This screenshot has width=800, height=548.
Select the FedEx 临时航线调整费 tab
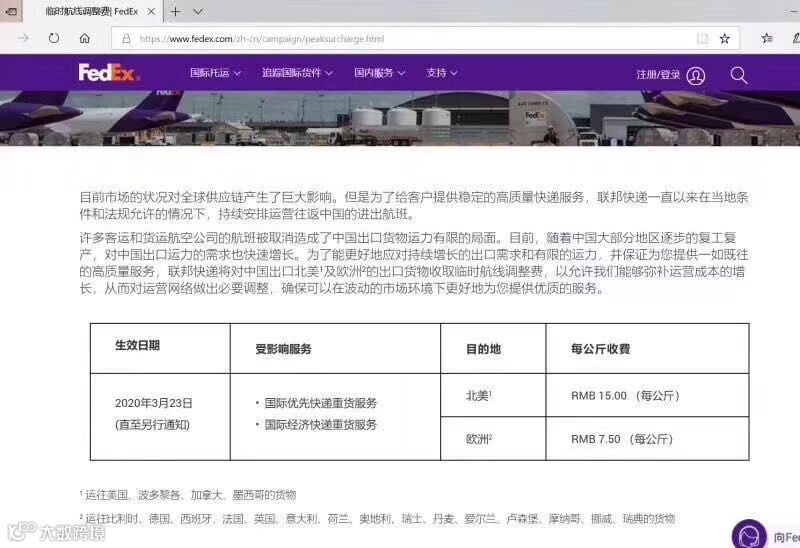(93, 11)
